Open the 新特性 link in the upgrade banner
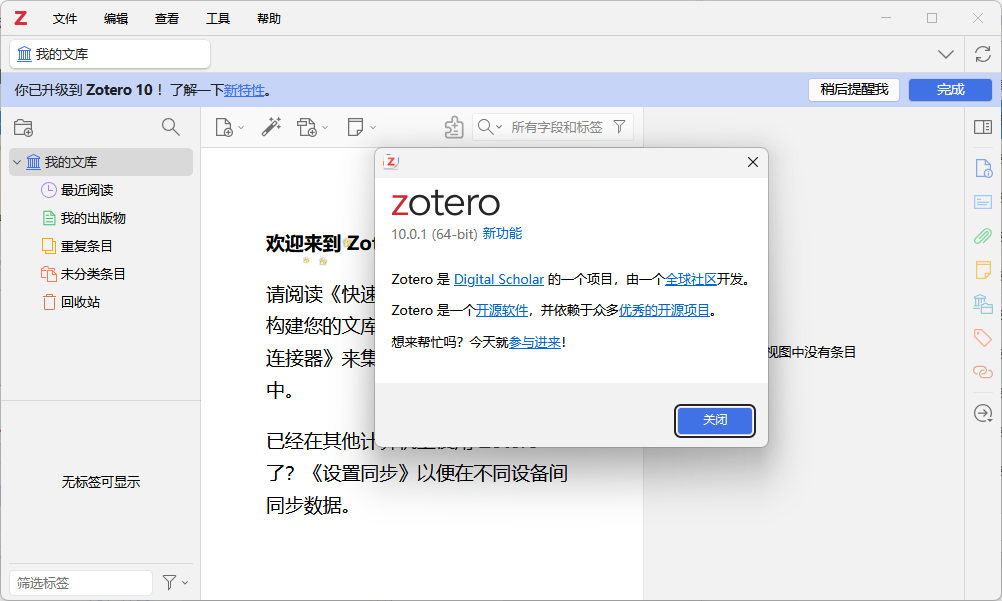1002x601 pixels. pos(243,90)
